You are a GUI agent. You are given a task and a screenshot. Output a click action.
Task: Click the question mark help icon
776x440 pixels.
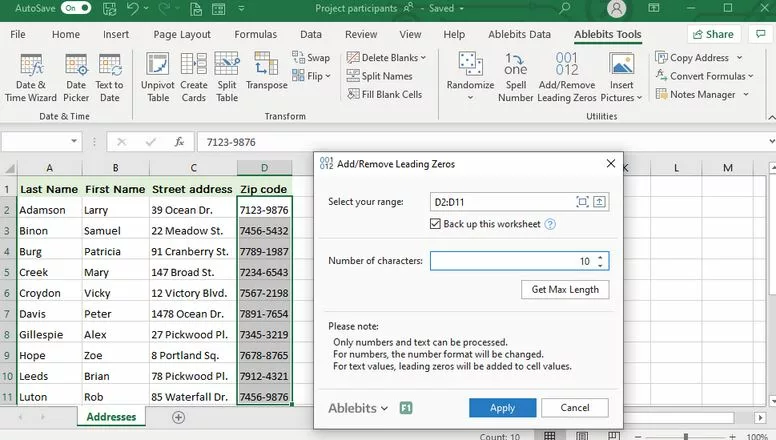point(550,224)
